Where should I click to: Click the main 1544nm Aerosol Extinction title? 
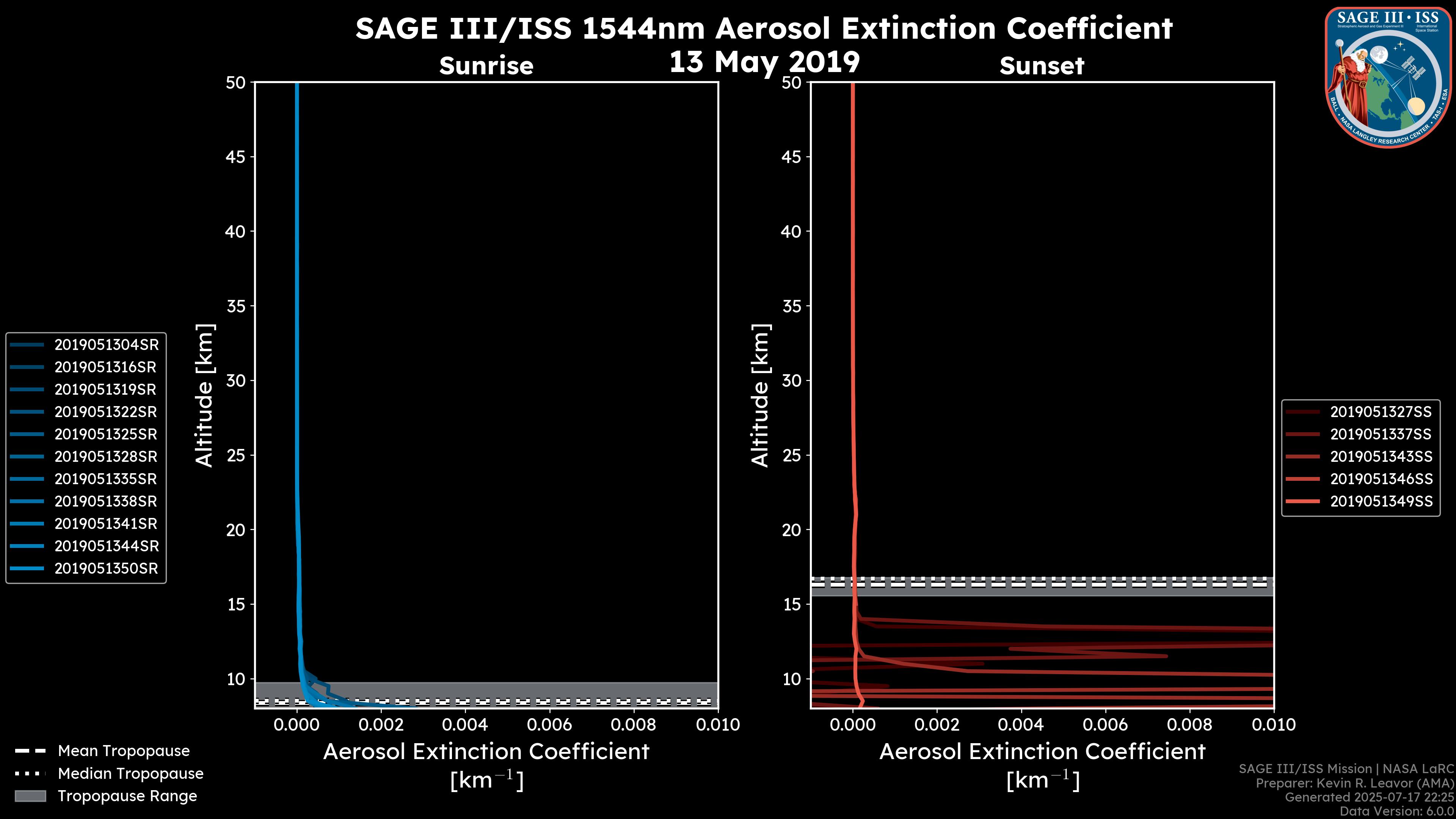pos(764,28)
